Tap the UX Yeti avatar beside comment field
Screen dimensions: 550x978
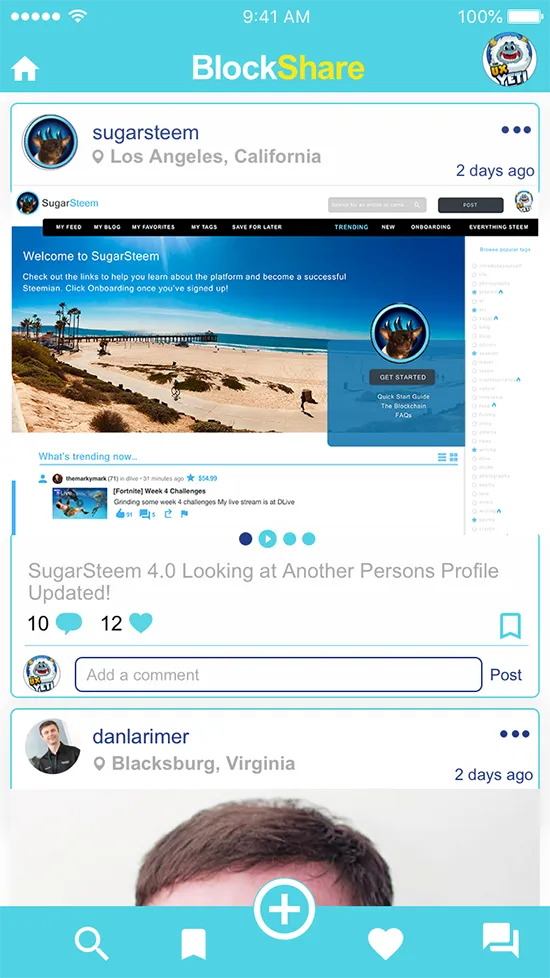42,674
